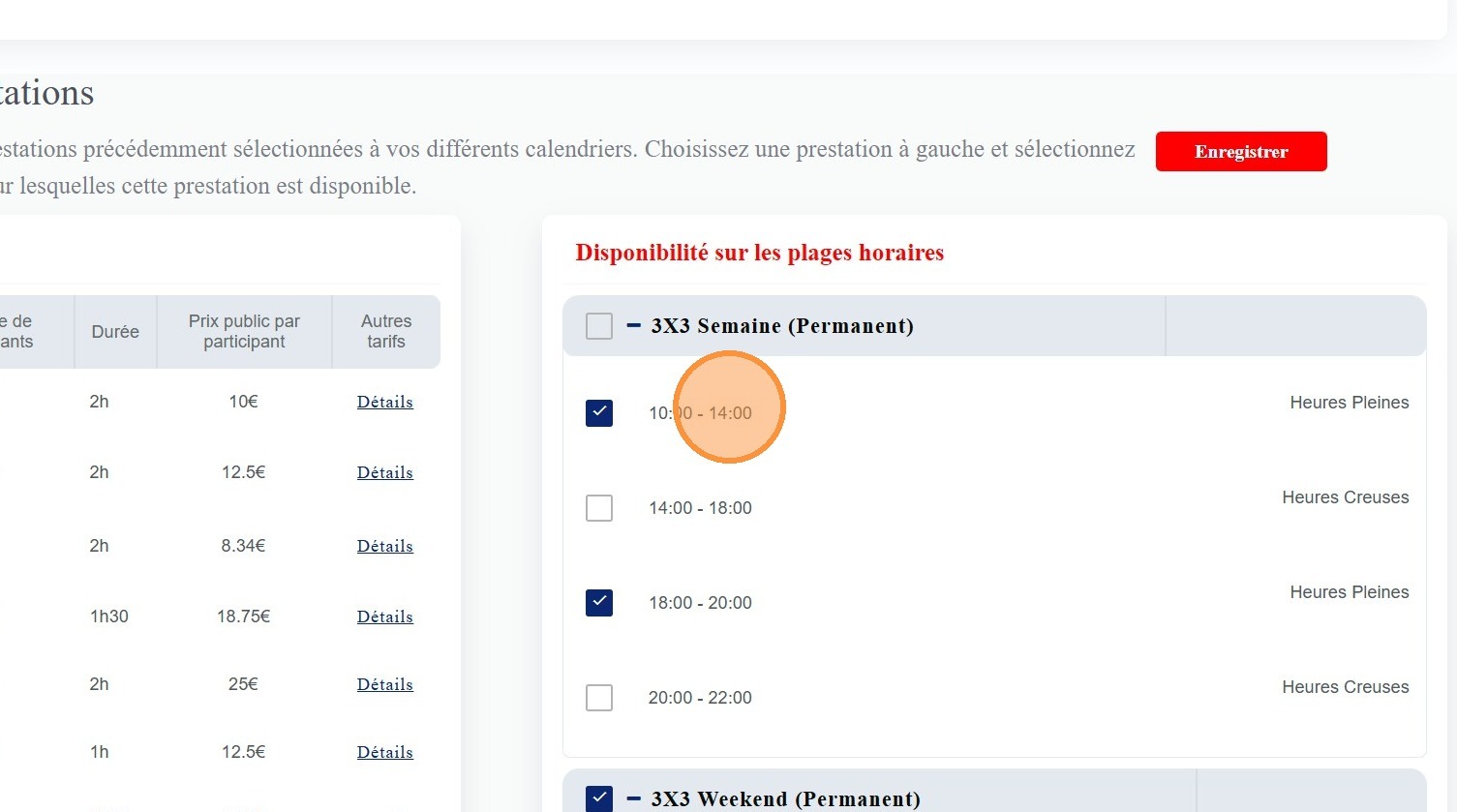Collapse 3X3 Semaine section with minus icon
Viewport: 1457px width, 812px height.
point(634,326)
